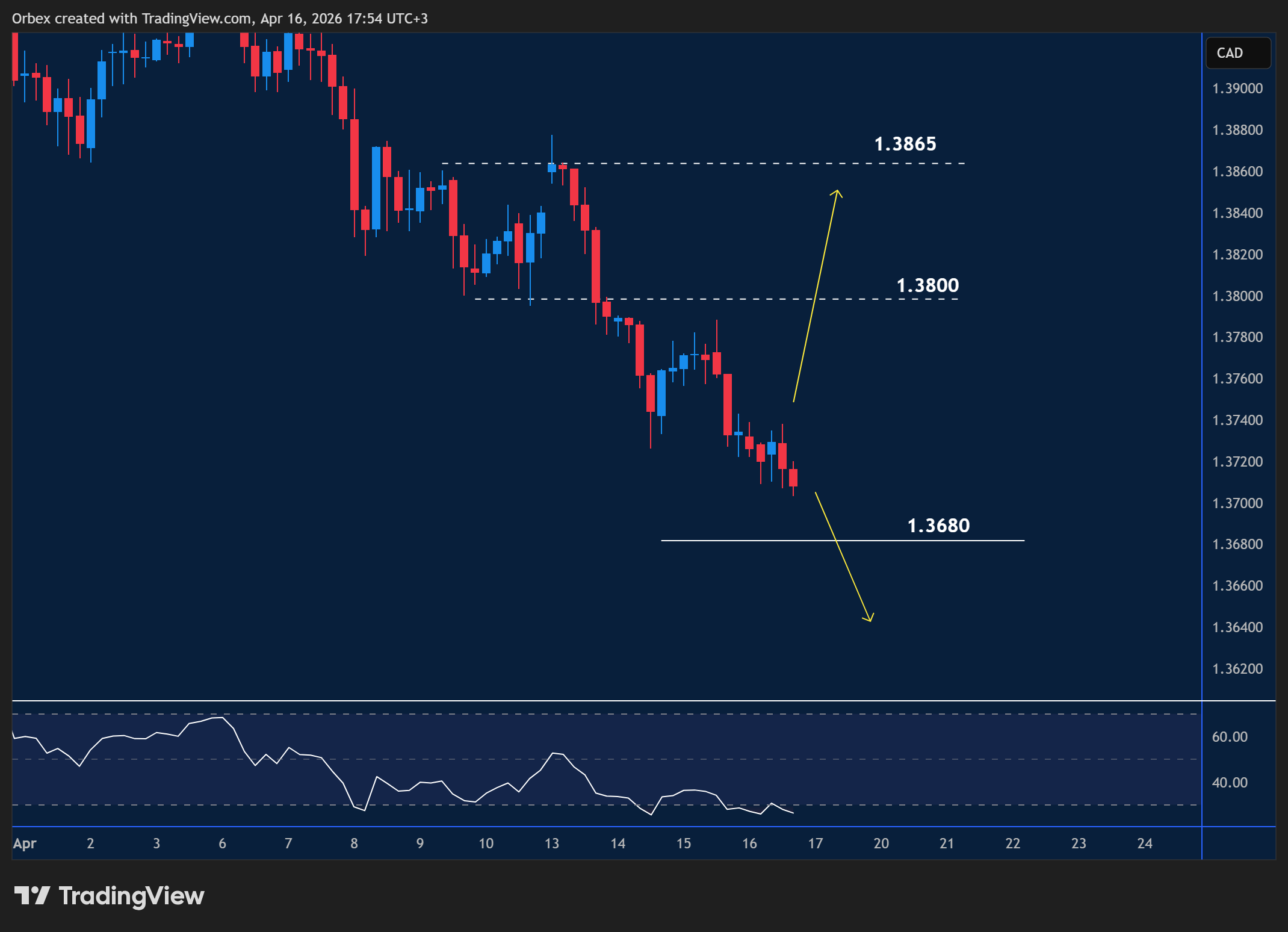
Task: Select the latest red candlestick on the chart
Action: click(x=793, y=479)
